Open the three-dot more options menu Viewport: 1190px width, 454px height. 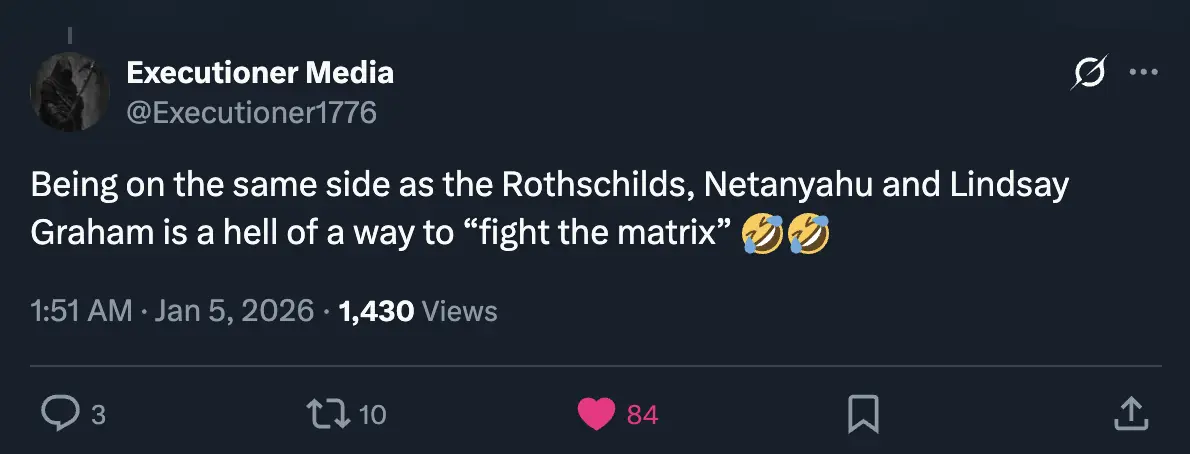(1143, 72)
